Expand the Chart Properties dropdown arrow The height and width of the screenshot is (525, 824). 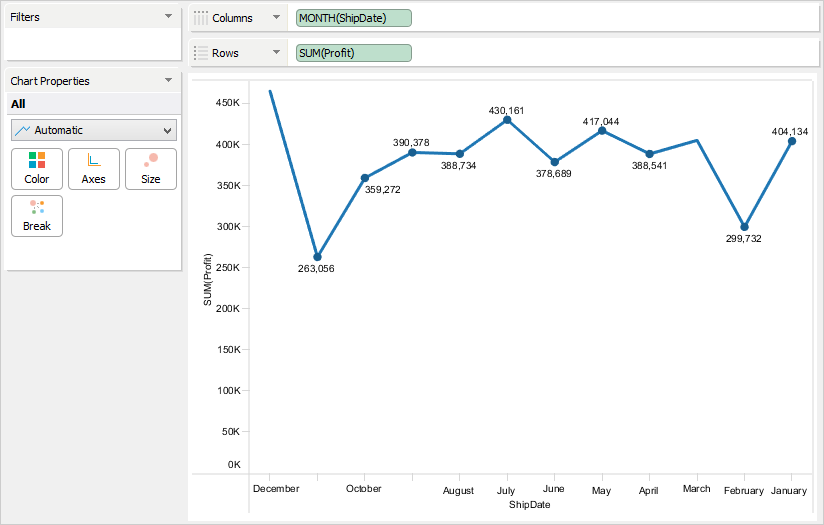(168, 81)
